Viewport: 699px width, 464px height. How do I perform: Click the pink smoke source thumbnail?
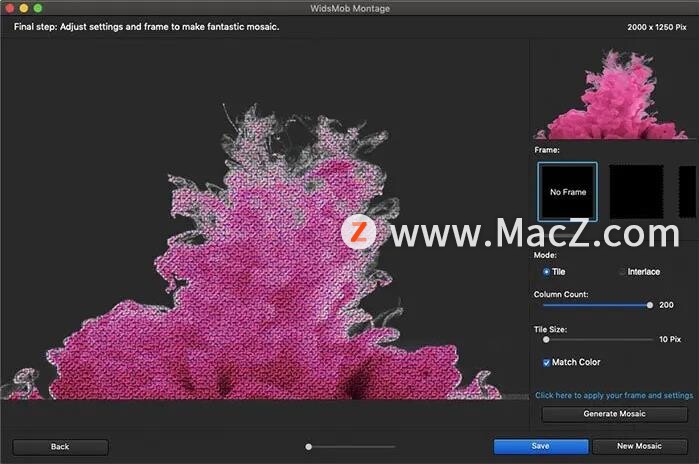(x=613, y=93)
